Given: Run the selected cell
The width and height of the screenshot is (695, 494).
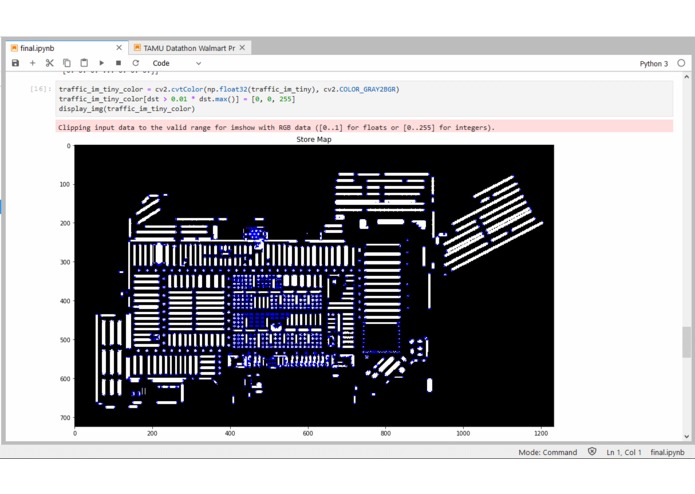Looking at the screenshot, I should [102, 63].
